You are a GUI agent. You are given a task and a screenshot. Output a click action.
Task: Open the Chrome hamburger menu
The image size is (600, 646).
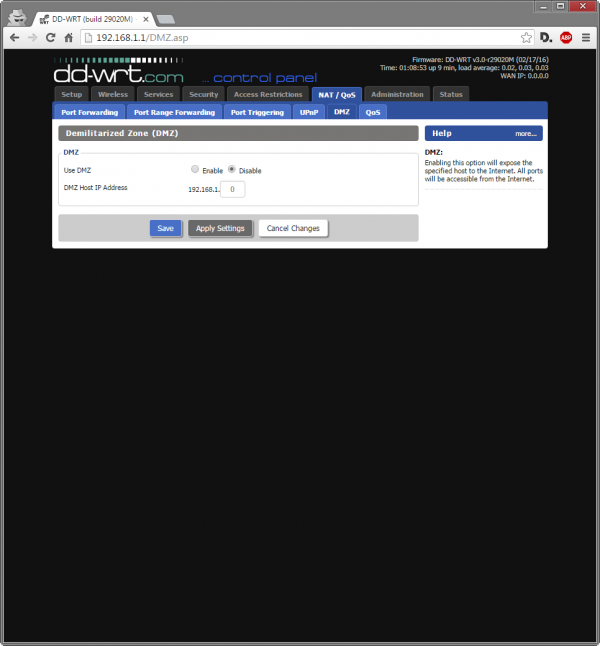(586, 37)
